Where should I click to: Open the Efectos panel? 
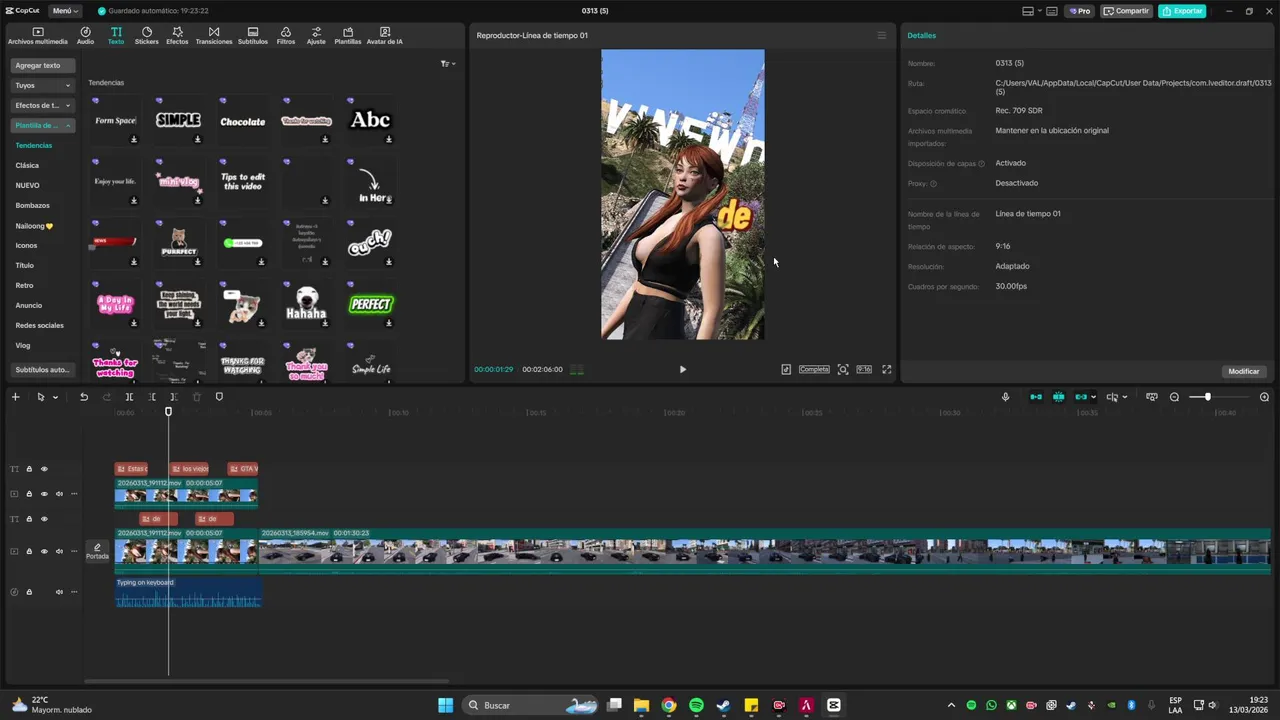point(177,36)
